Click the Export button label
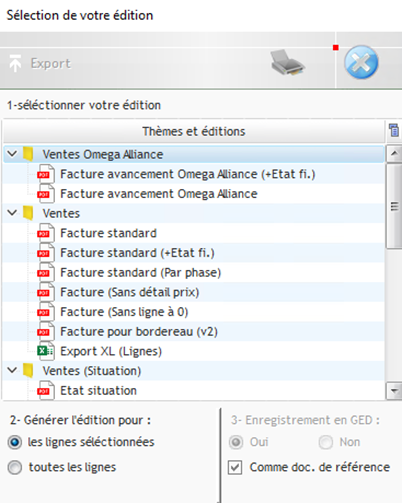Screen dimensions: 402x503 (50, 63)
